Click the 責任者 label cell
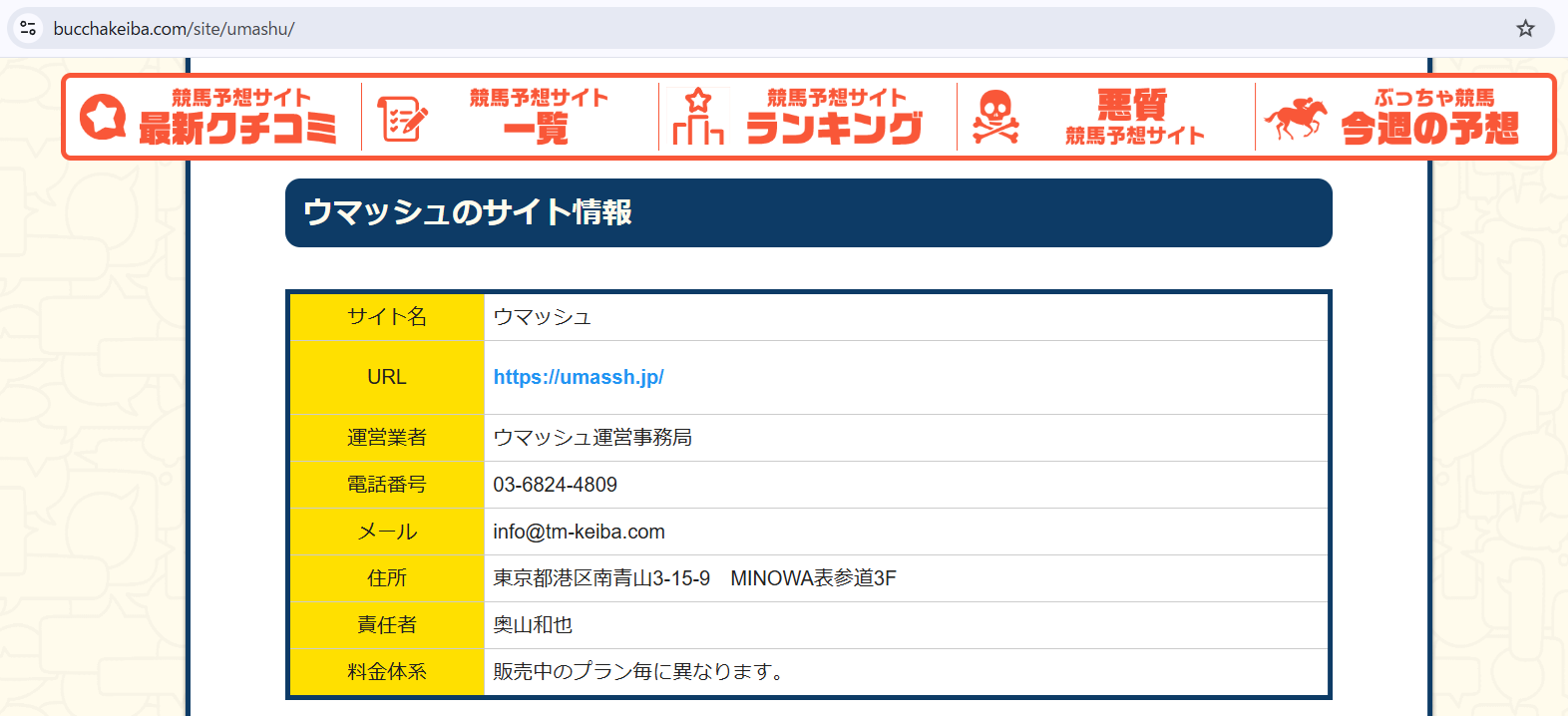The image size is (1568, 716). 387,625
